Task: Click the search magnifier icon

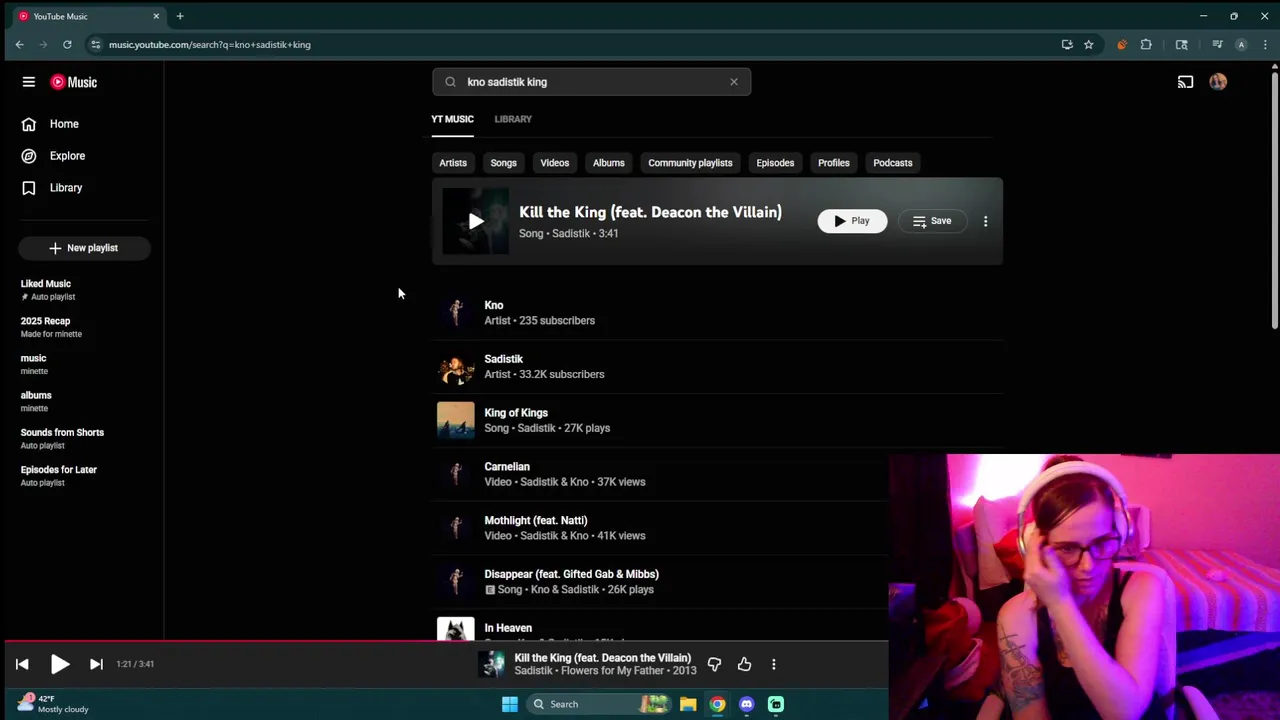Action: pos(450,82)
